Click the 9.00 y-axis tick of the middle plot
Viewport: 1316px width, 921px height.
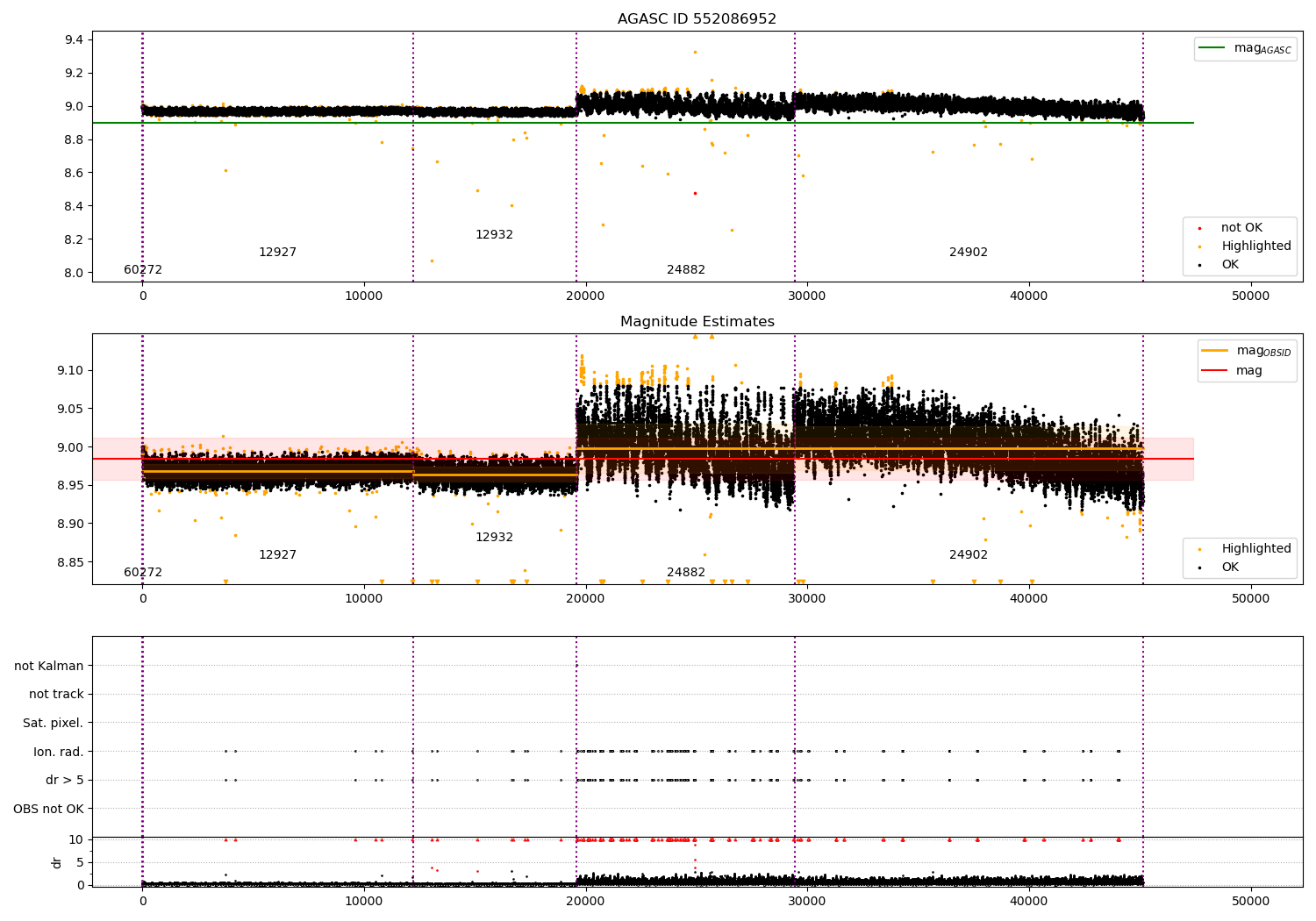(70, 448)
